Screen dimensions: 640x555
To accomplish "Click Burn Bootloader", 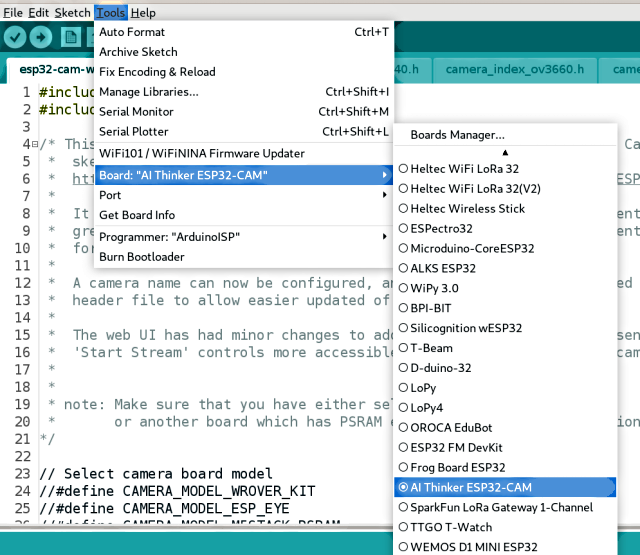I will pos(244,257).
